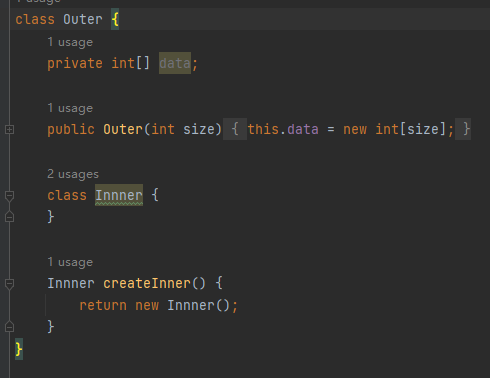Open the 1 usage hint above createInner method

(x=70, y=262)
